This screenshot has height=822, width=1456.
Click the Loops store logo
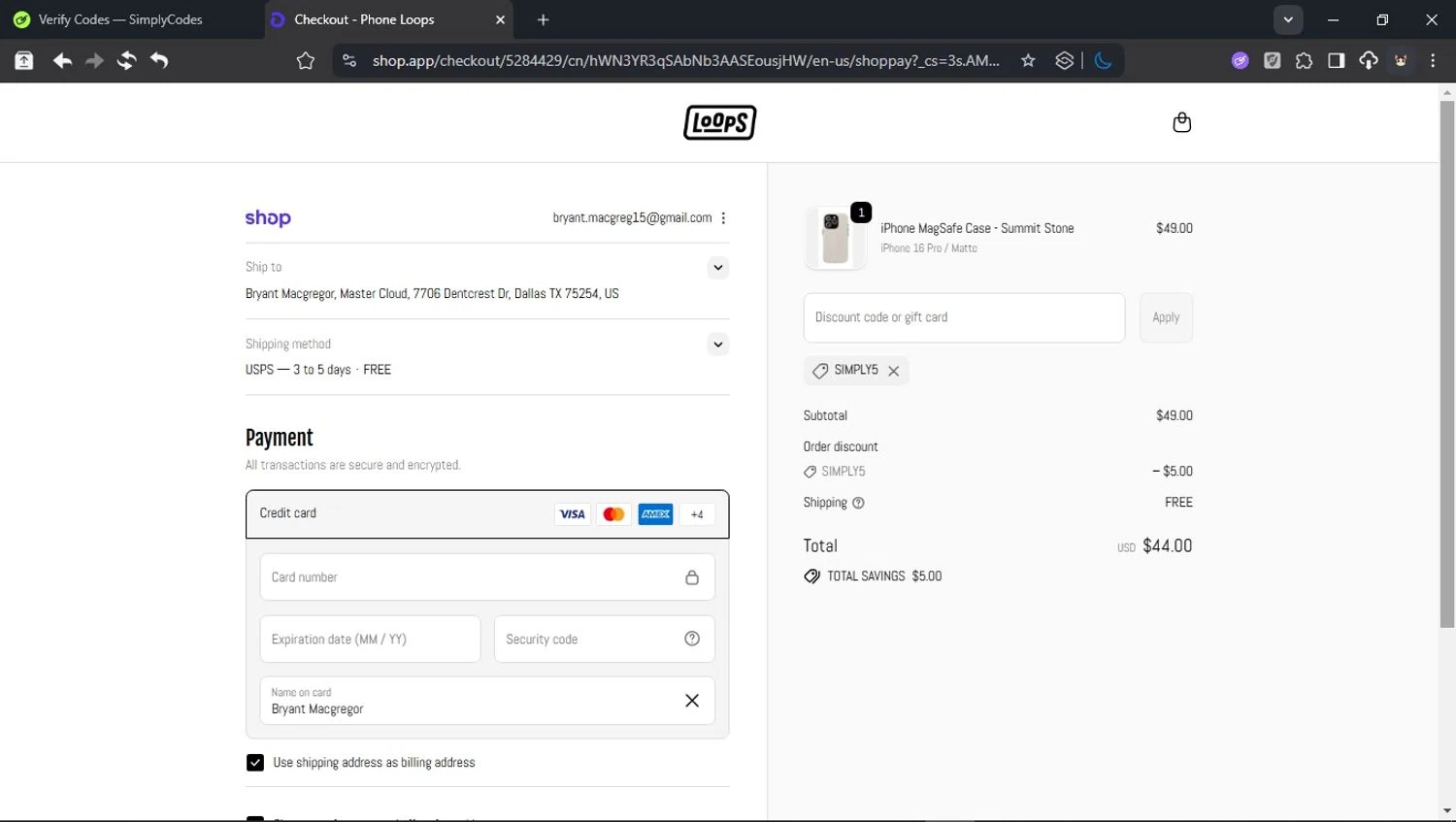(719, 122)
